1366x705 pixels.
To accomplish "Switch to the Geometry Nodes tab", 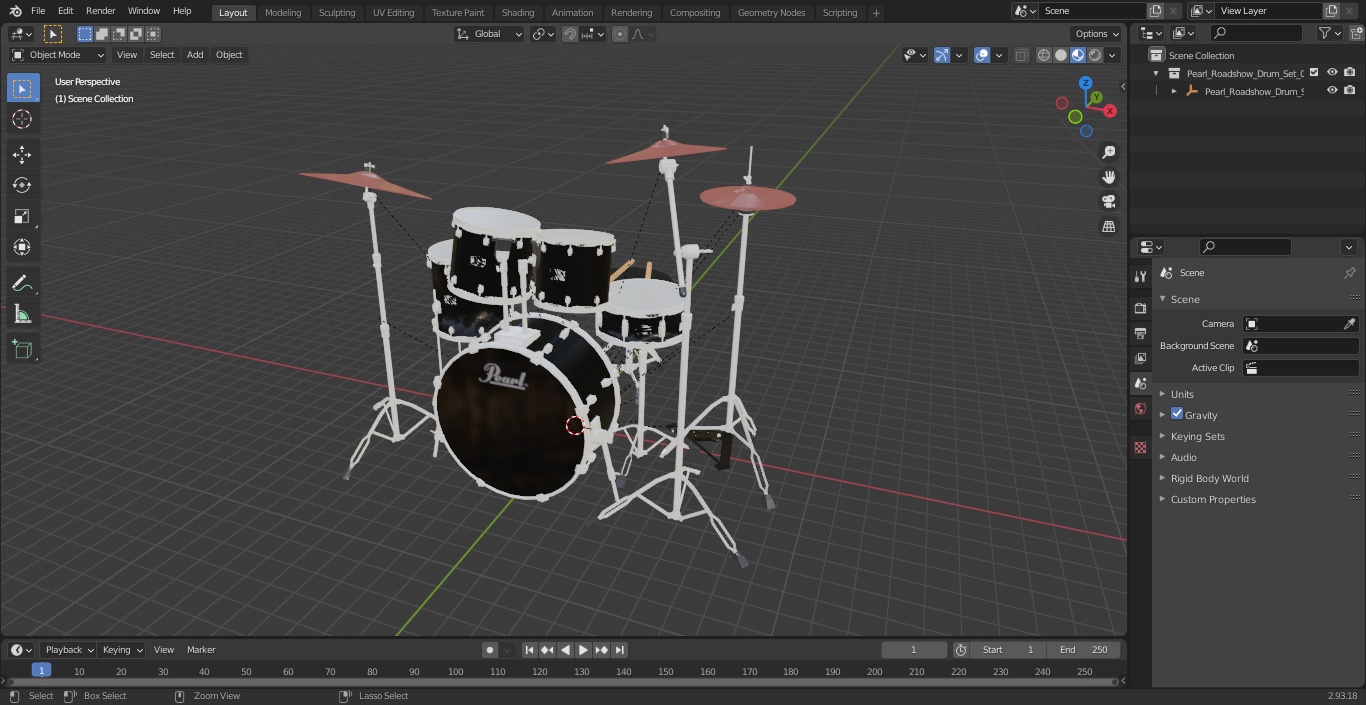I will (x=771, y=12).
